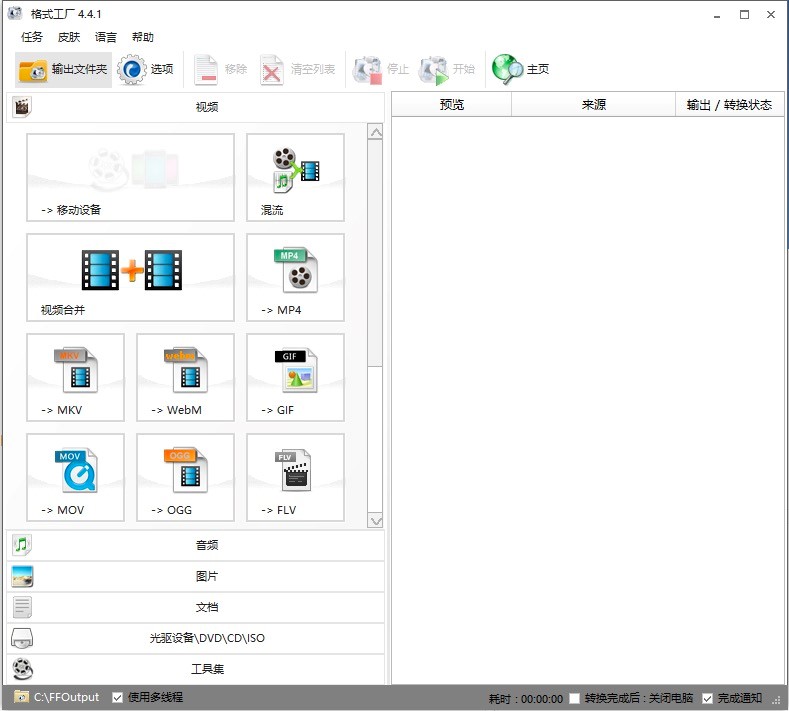
Task: Launch the 混流 mux tool
Action: coord(295,177)
